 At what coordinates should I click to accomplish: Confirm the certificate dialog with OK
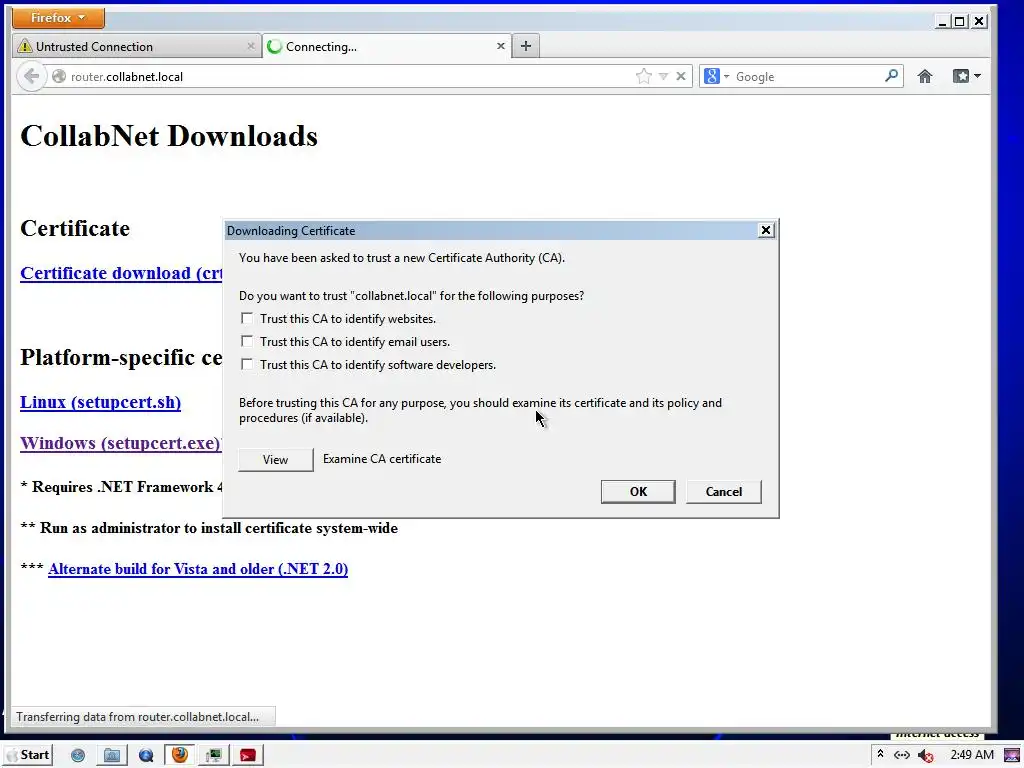[x=638, y=492]
